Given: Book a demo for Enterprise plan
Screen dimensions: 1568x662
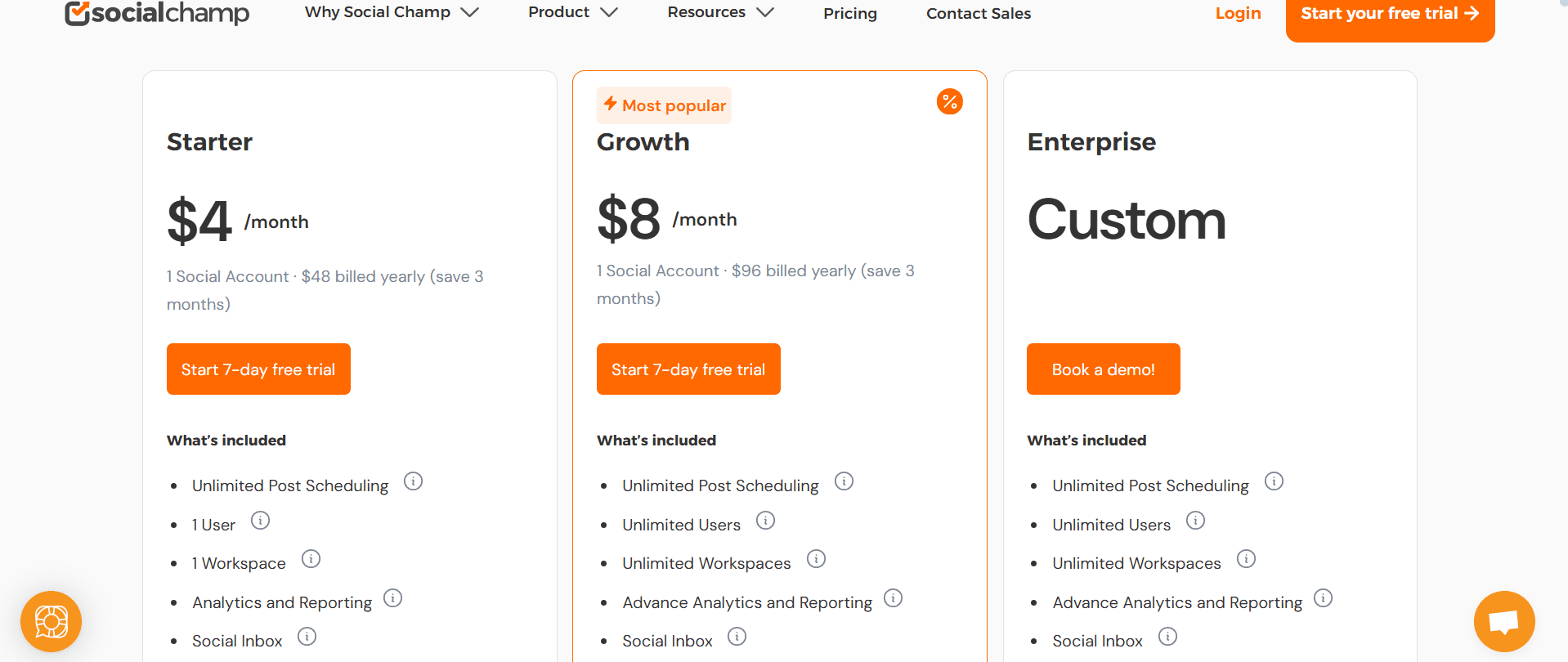Looking at the screenshot, I should (1103, 369).
